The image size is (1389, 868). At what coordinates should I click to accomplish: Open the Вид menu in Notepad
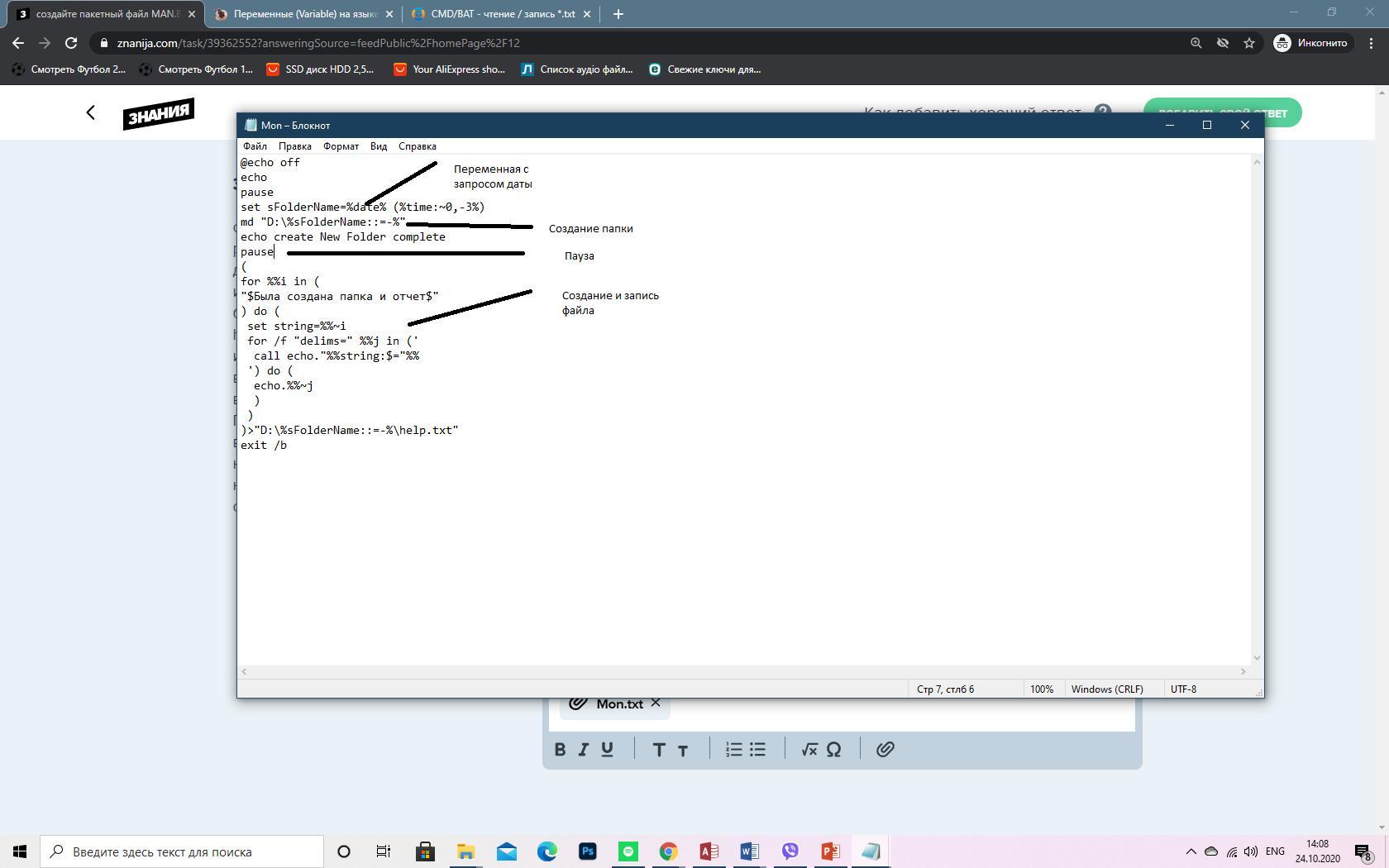379,146
